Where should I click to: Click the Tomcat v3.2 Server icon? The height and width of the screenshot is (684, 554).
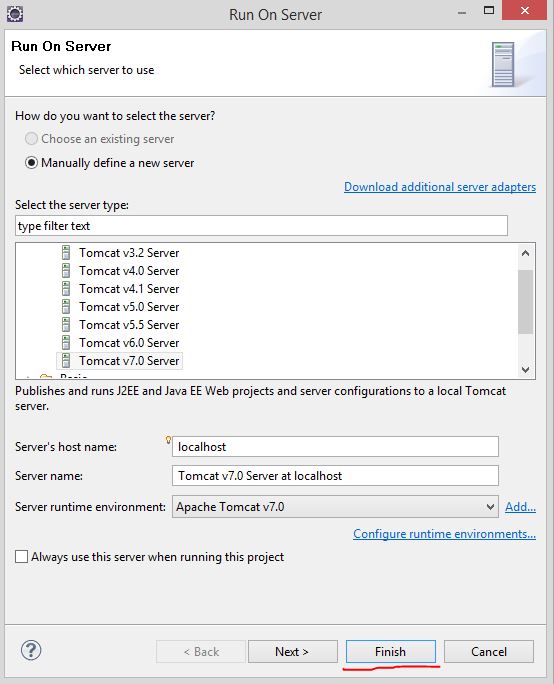(x=66, y=253)
